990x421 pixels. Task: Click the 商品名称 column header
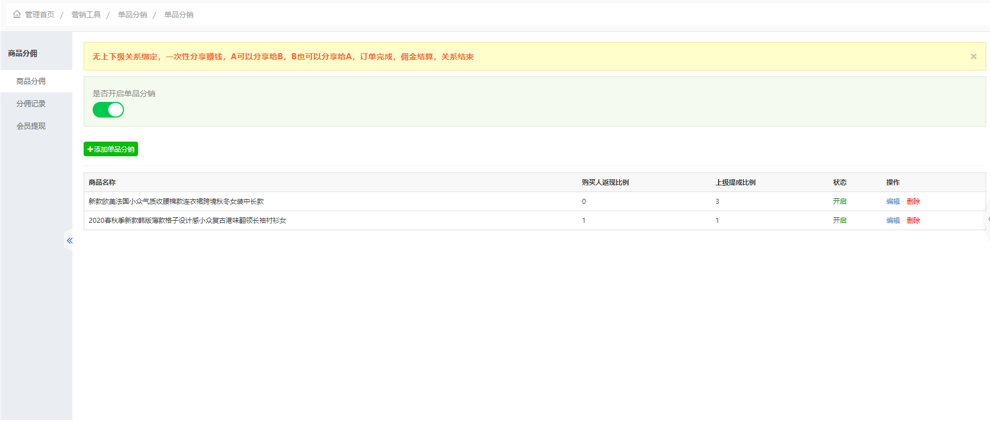click(102, 183)
